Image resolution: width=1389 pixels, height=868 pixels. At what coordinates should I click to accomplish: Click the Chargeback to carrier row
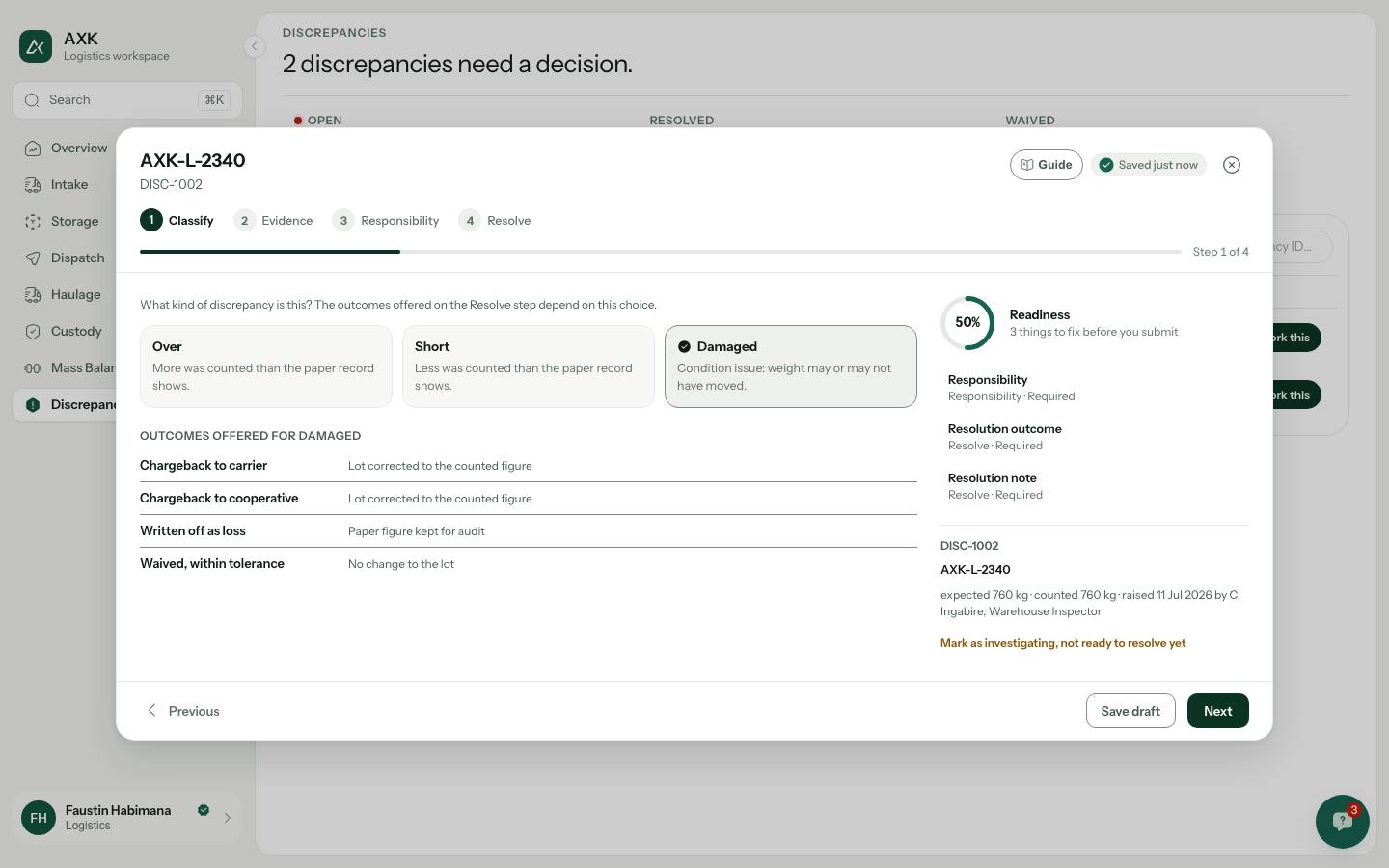[x=529, y=466]
